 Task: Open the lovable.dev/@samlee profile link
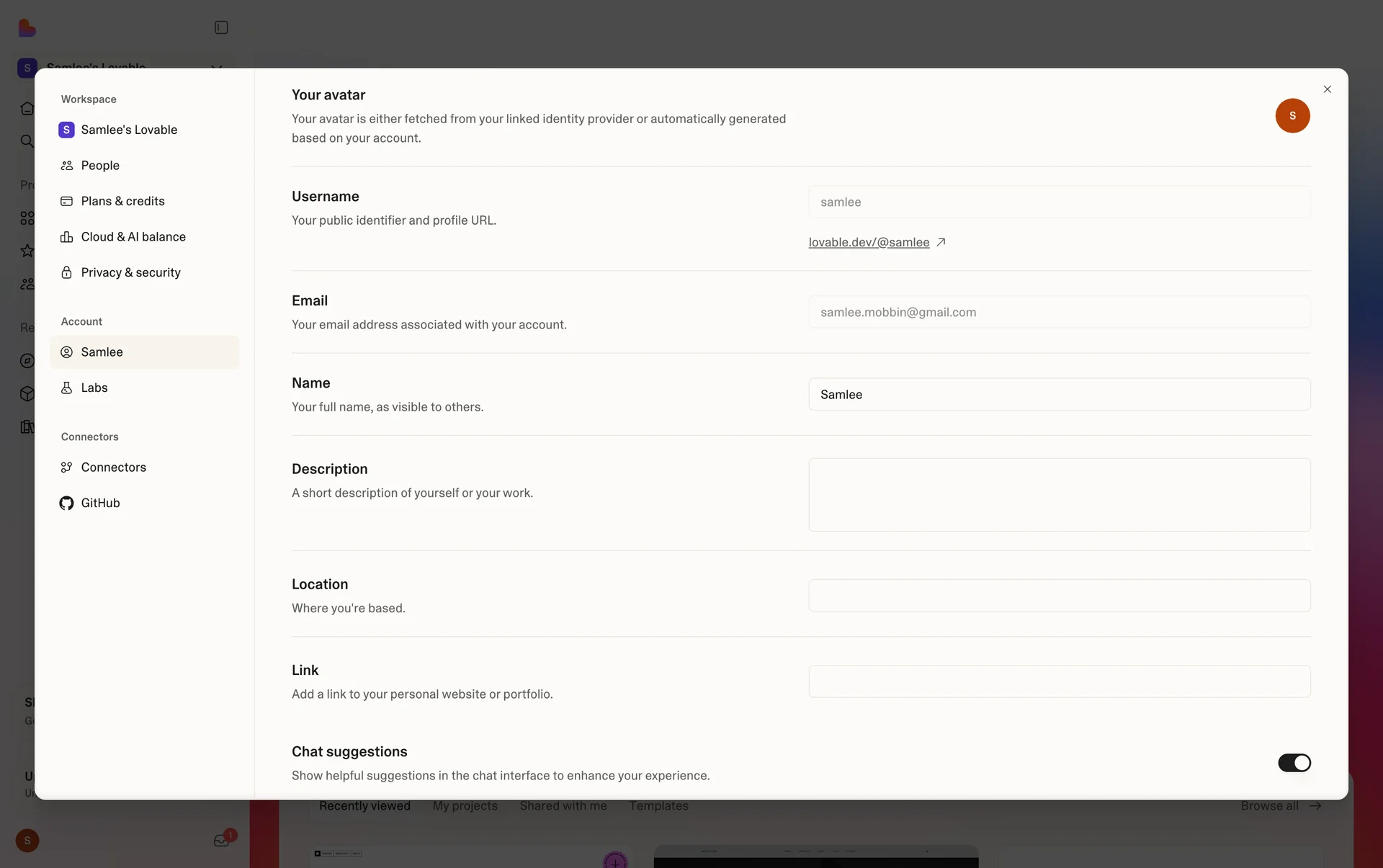869,243
